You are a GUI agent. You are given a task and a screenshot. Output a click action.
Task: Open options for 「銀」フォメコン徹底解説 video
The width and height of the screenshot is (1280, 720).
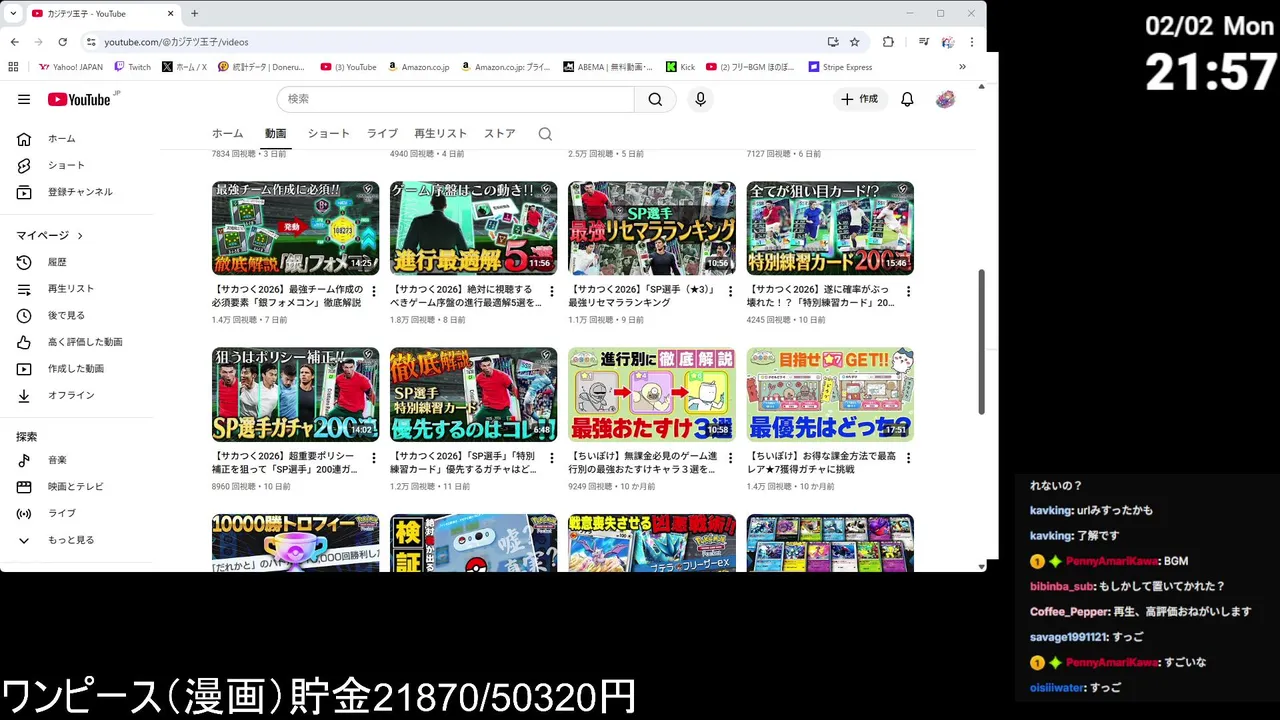pyautogui.click(x=374, y=291)
